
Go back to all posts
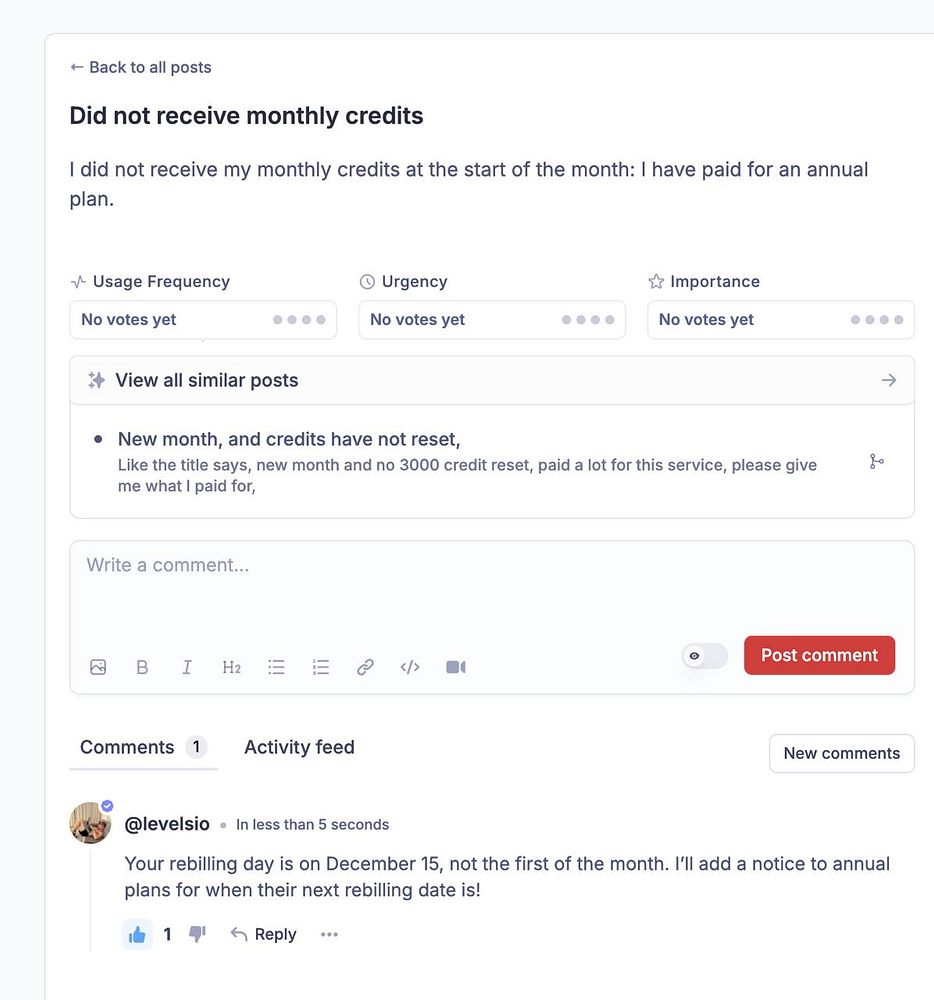click(x=140, y=67)
